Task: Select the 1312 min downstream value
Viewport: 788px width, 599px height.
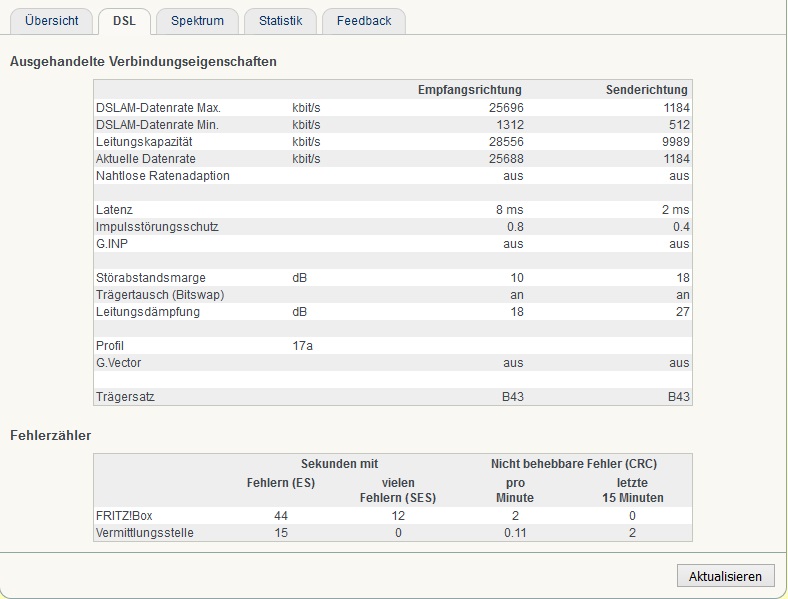Action: click(x=510, y=125)
